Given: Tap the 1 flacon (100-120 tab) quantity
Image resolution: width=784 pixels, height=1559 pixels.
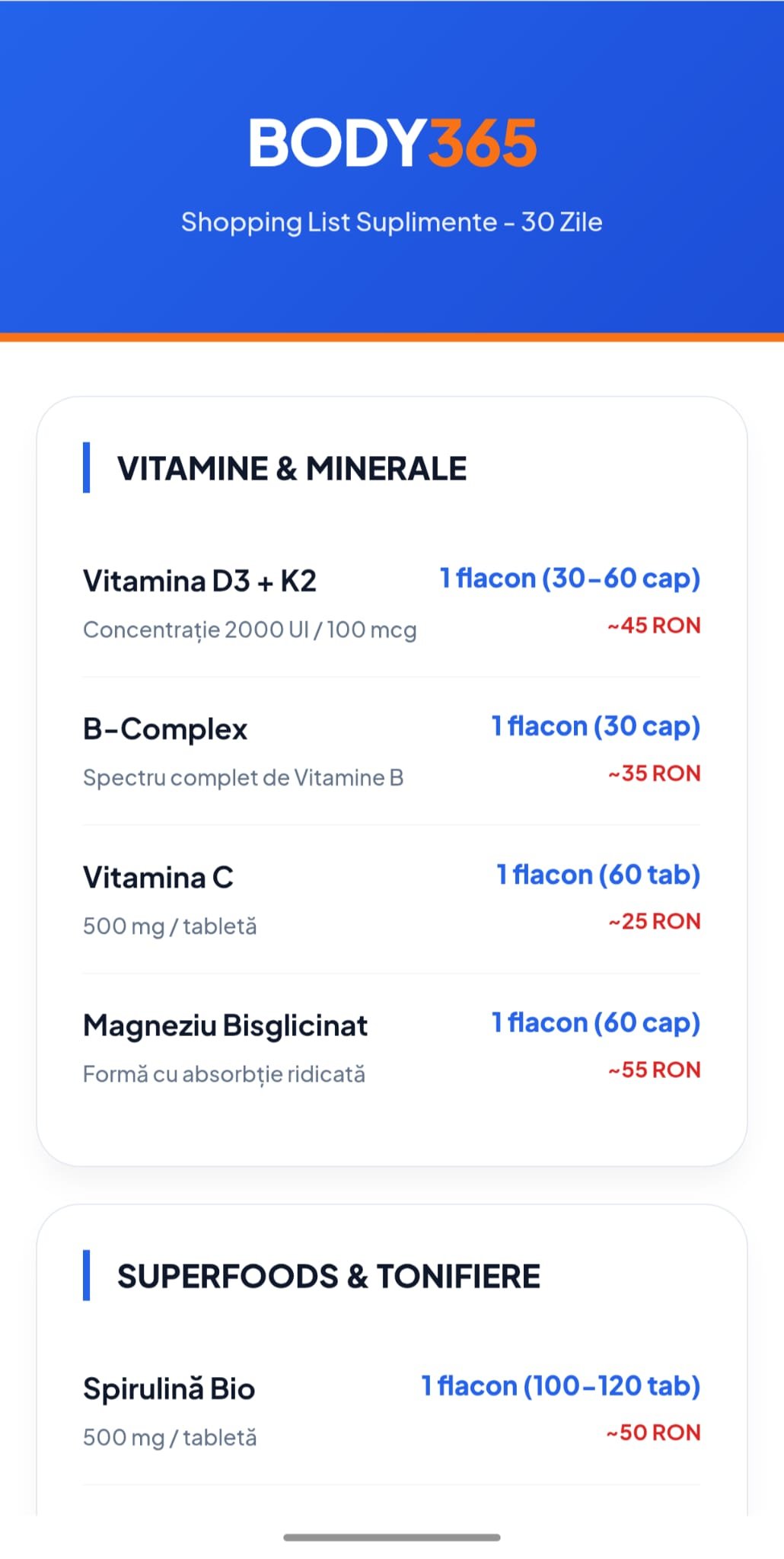Looking at the screenshot, I should [560, 1385].
